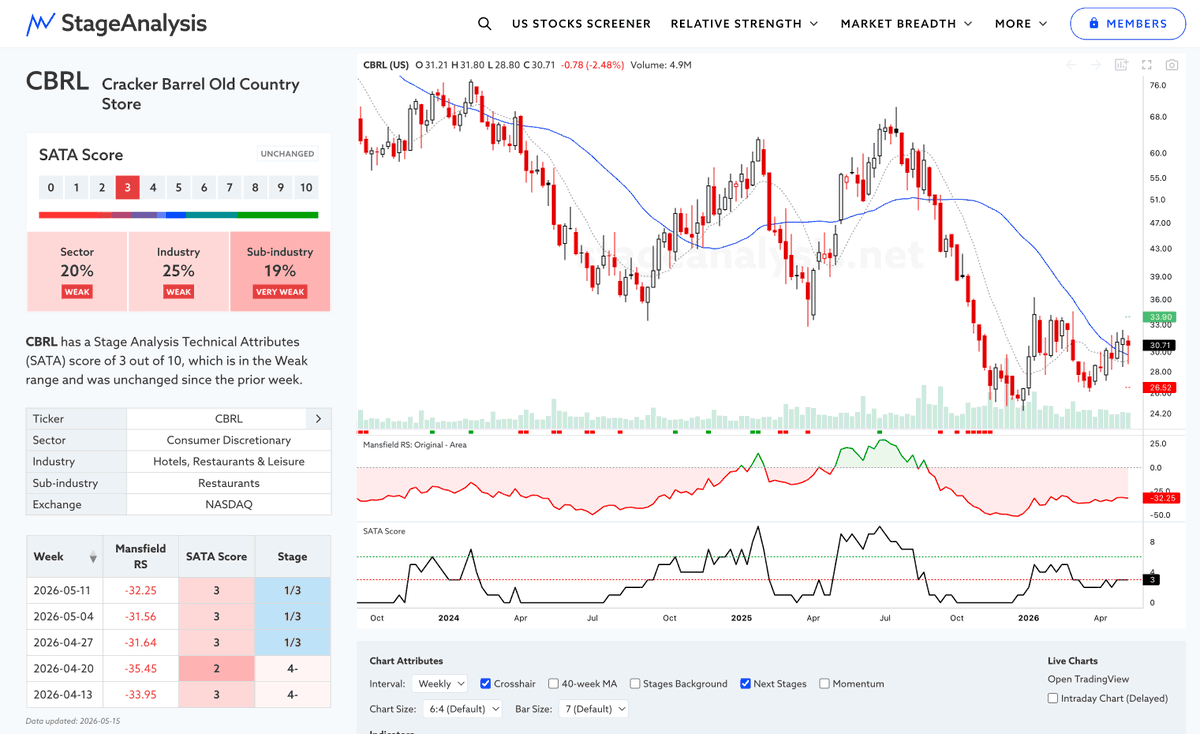
Task: Open the Chart Size dropdown
Action: (x=465, y=708)
